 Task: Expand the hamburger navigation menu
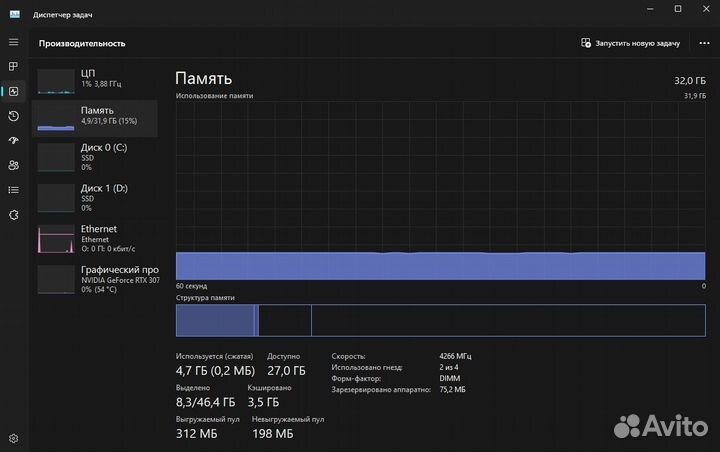point(14,42)
